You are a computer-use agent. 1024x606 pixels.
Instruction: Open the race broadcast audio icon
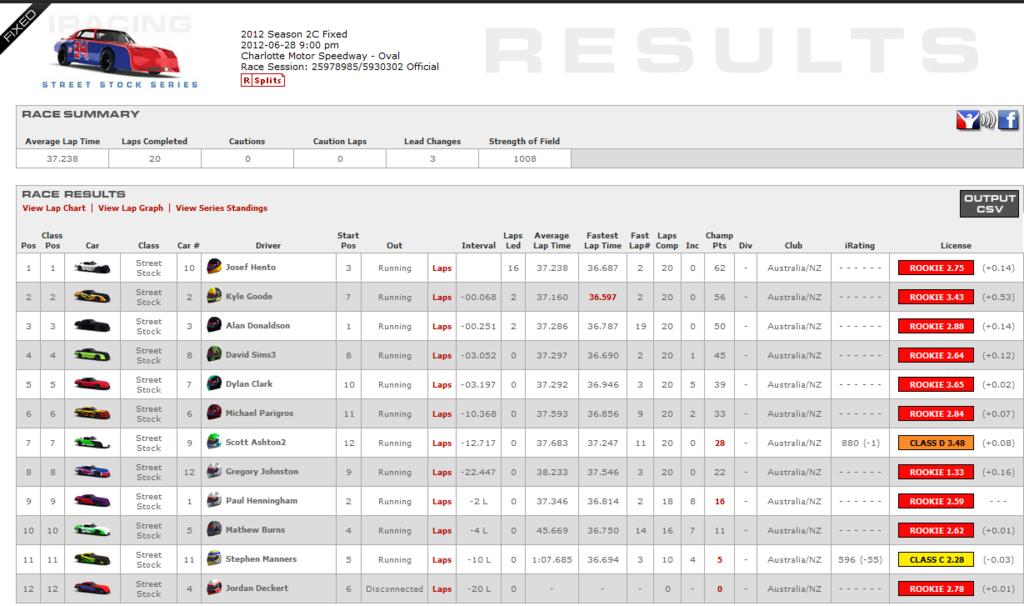[x=988, y=119]
